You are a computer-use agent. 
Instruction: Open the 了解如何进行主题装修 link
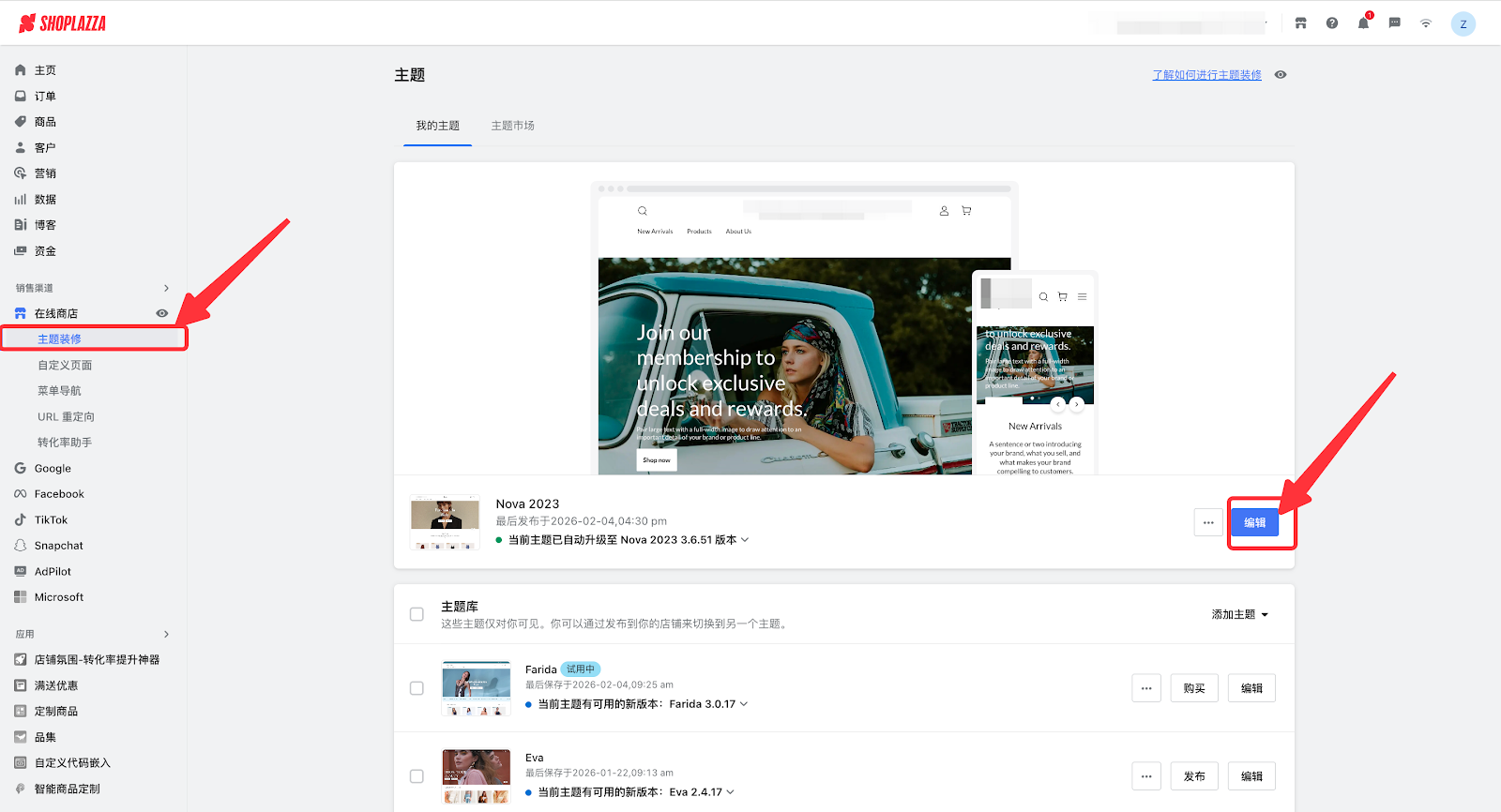1206,75
